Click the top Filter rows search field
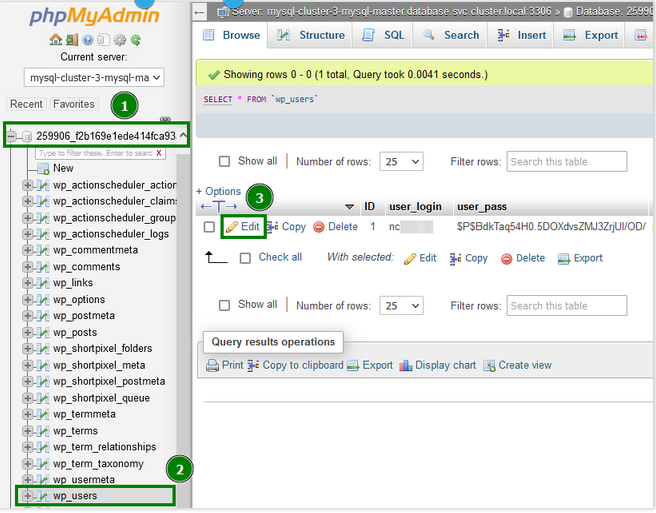This screenshot has width=656, height=513. pos(566,161)
